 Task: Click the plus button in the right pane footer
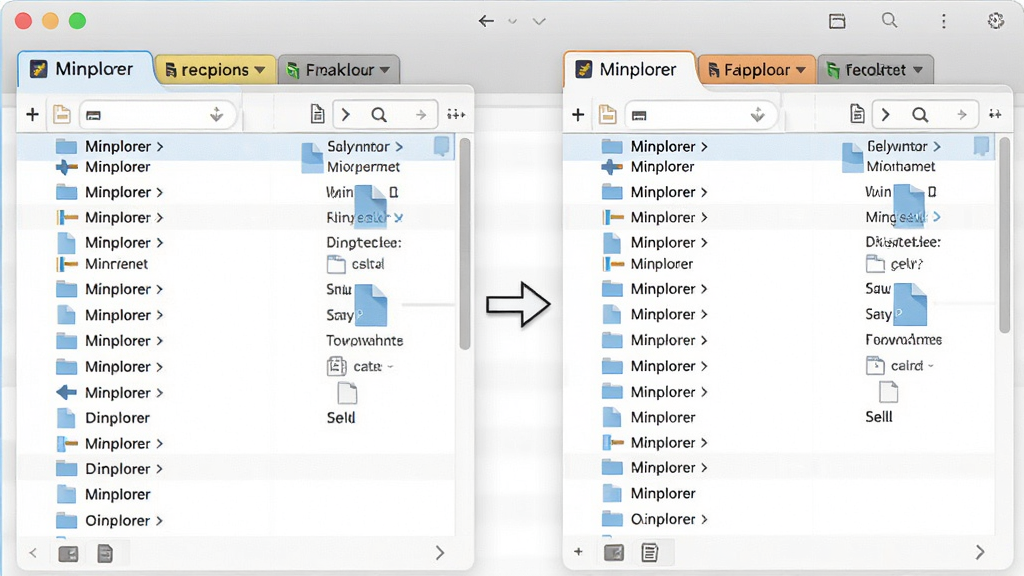(x=578, y=552)
